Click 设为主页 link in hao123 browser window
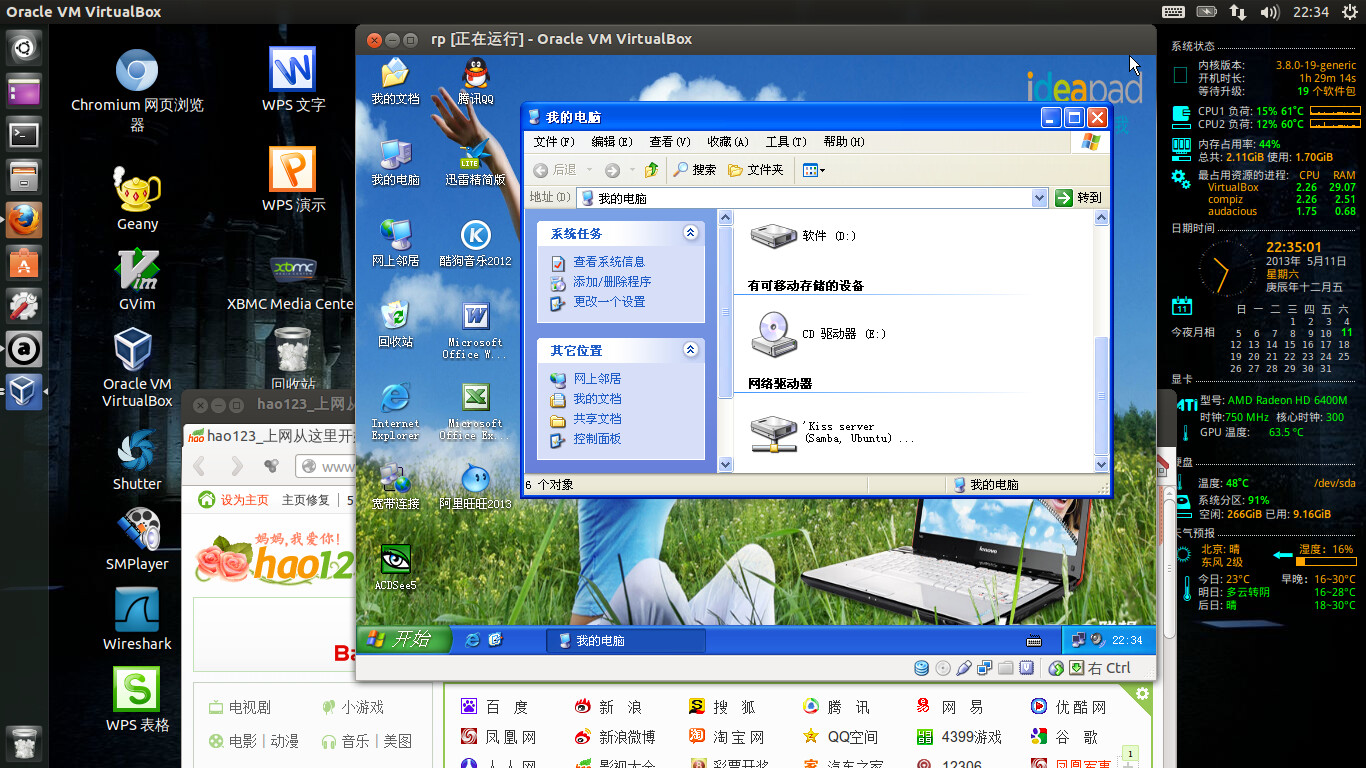 [x=244, y=500]
